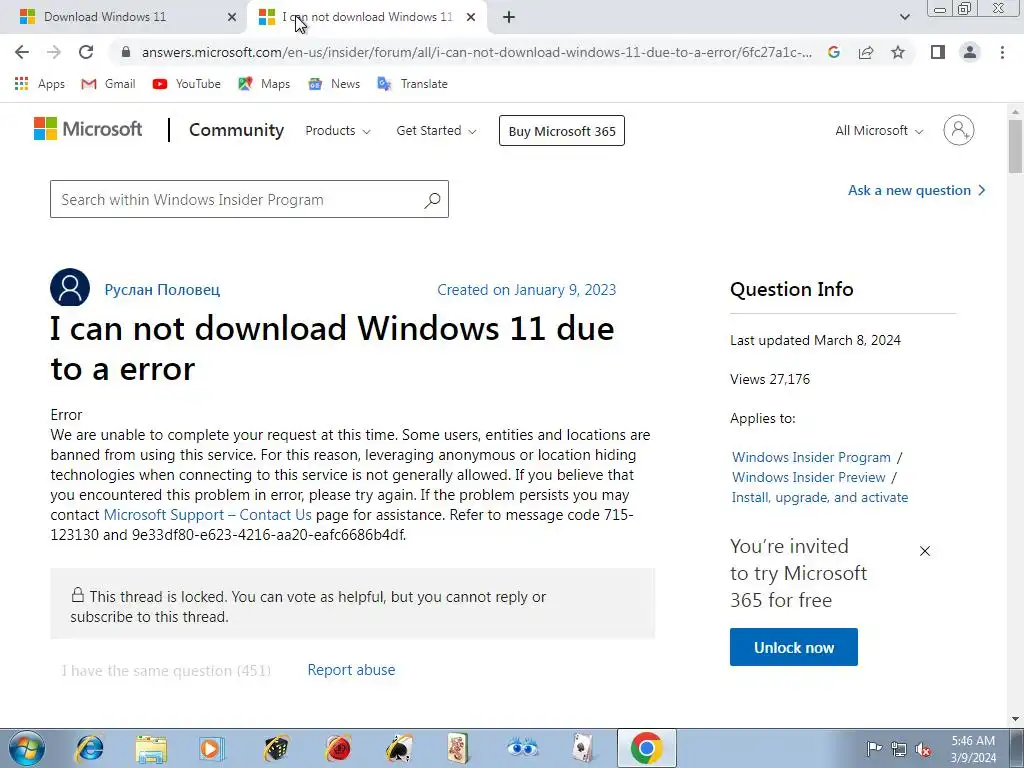1024x768 pixels.
Task: Expand the Get Started menu
Action: tap(436, 131)
